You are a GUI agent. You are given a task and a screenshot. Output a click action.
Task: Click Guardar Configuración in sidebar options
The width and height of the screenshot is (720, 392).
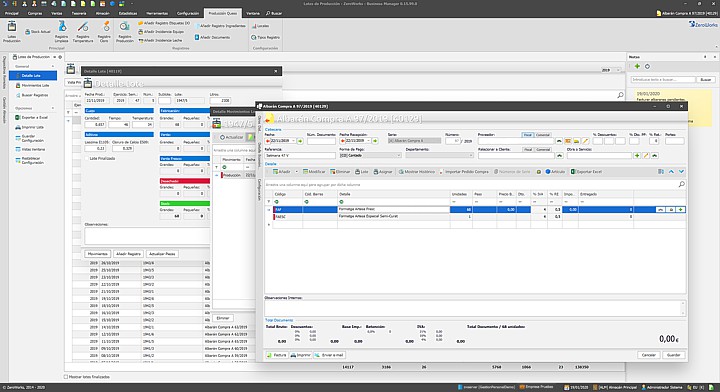[29, 139]
